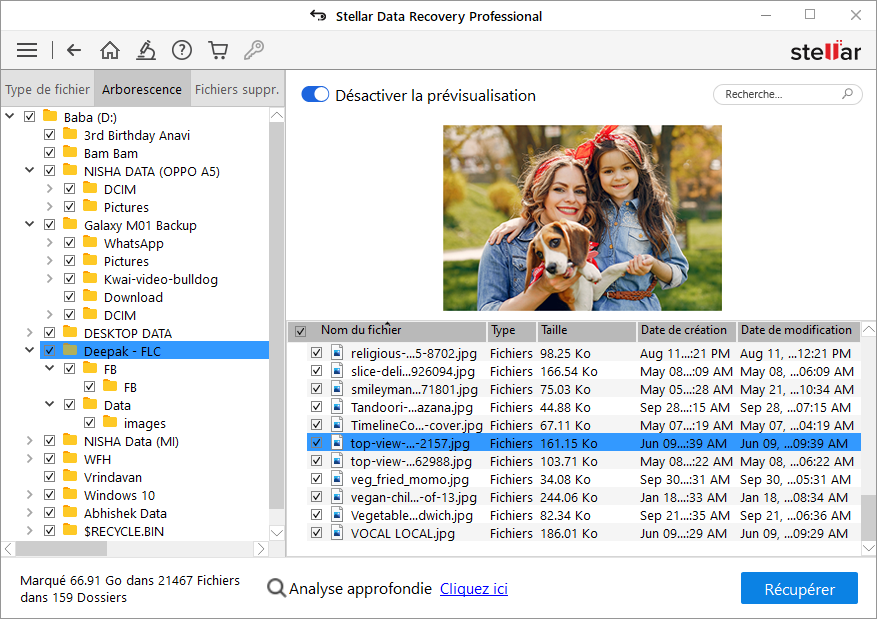Click the Récupérer button

click(x=799, y=589)
